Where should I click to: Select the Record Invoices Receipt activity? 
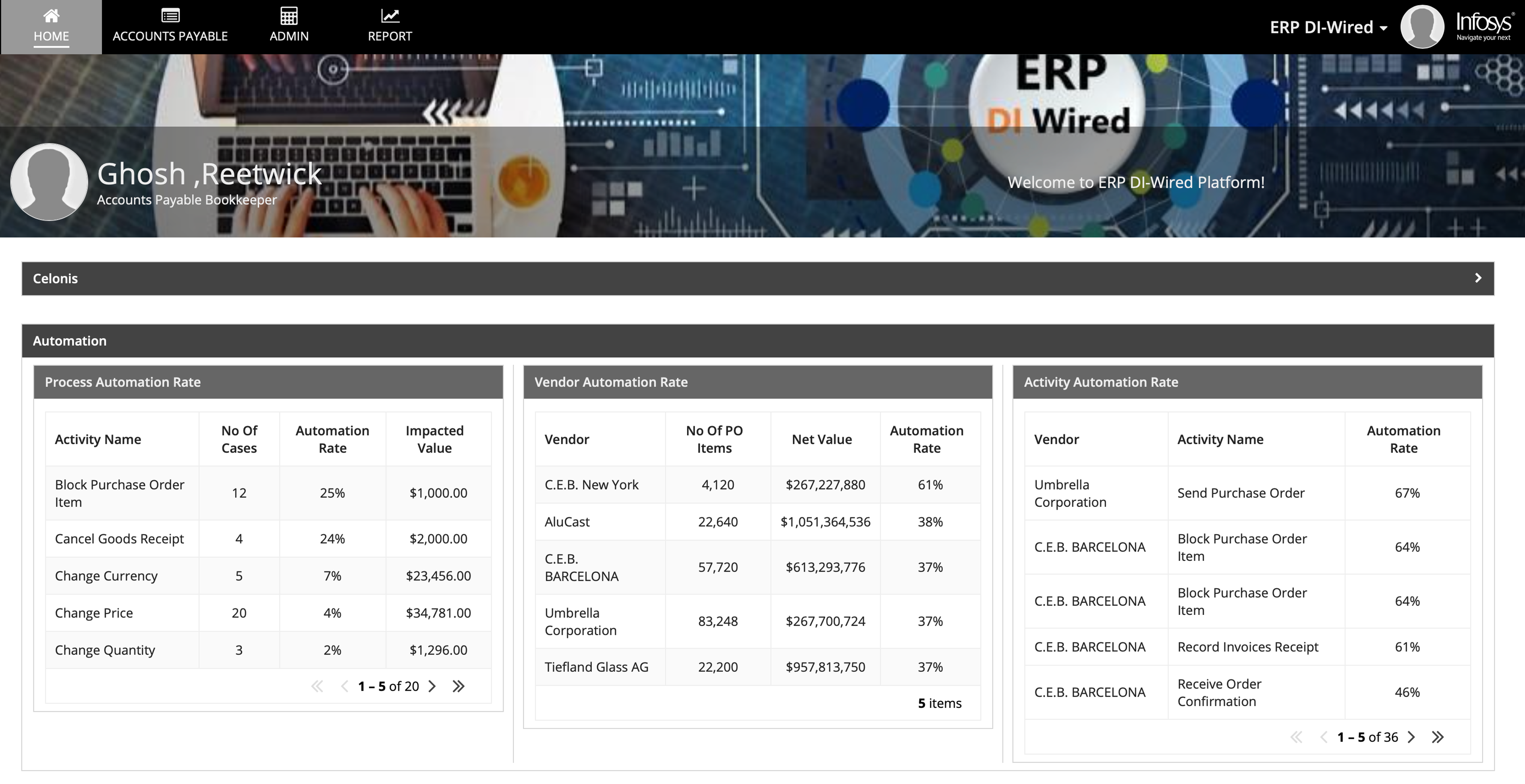(x=1247, y=647)
